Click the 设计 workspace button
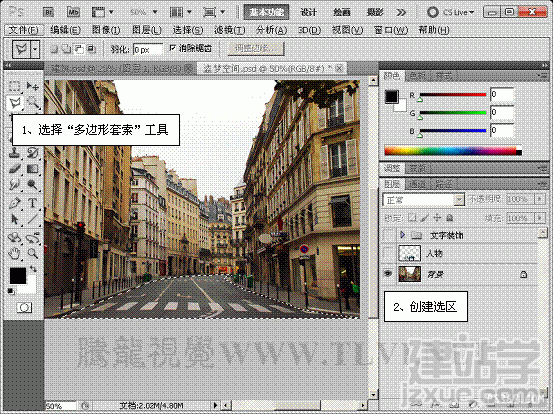This screenshot has height=414, width=553. [308, 12]
